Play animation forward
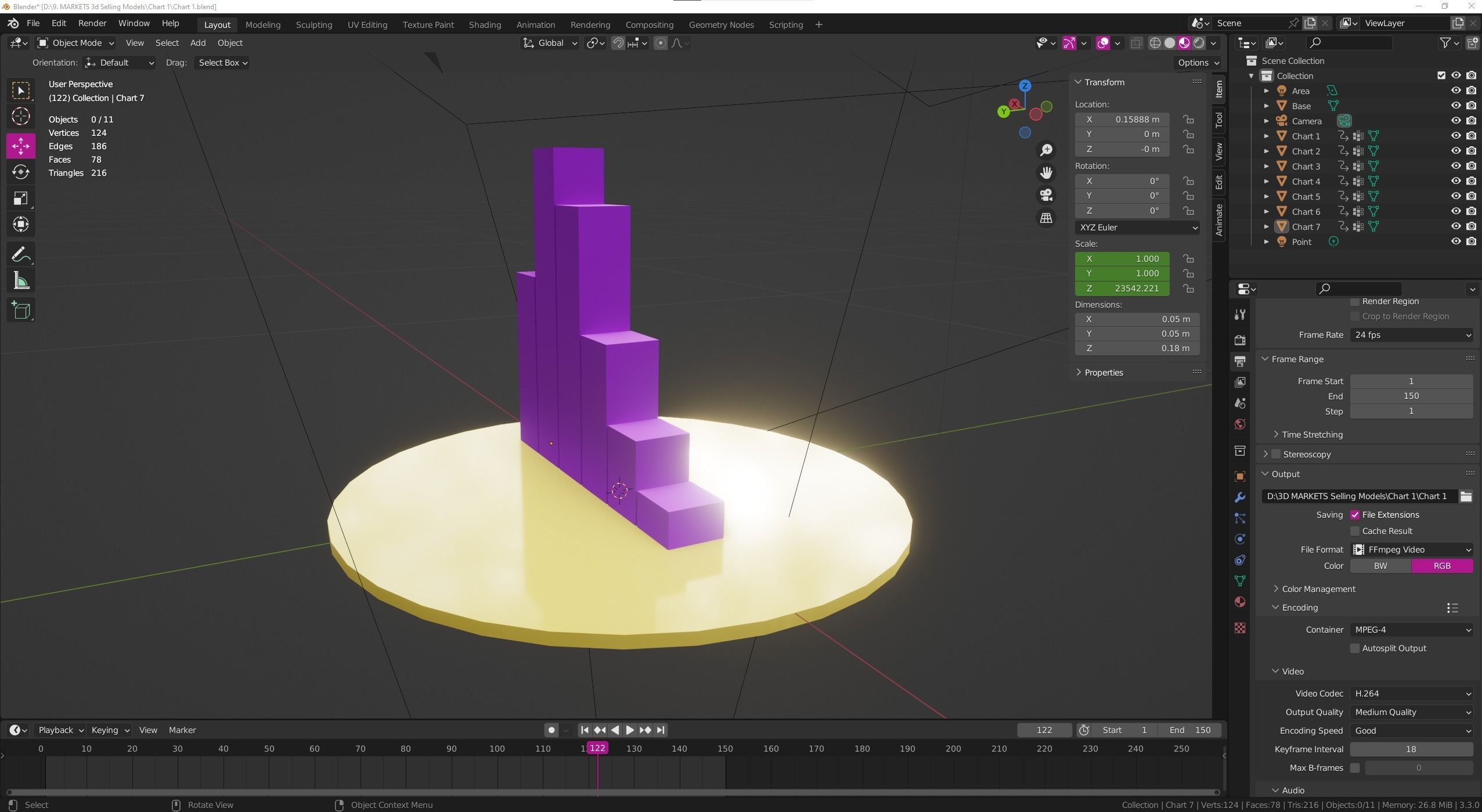The width and height of the screenshot is (1482, 812). tap(630, 730)
